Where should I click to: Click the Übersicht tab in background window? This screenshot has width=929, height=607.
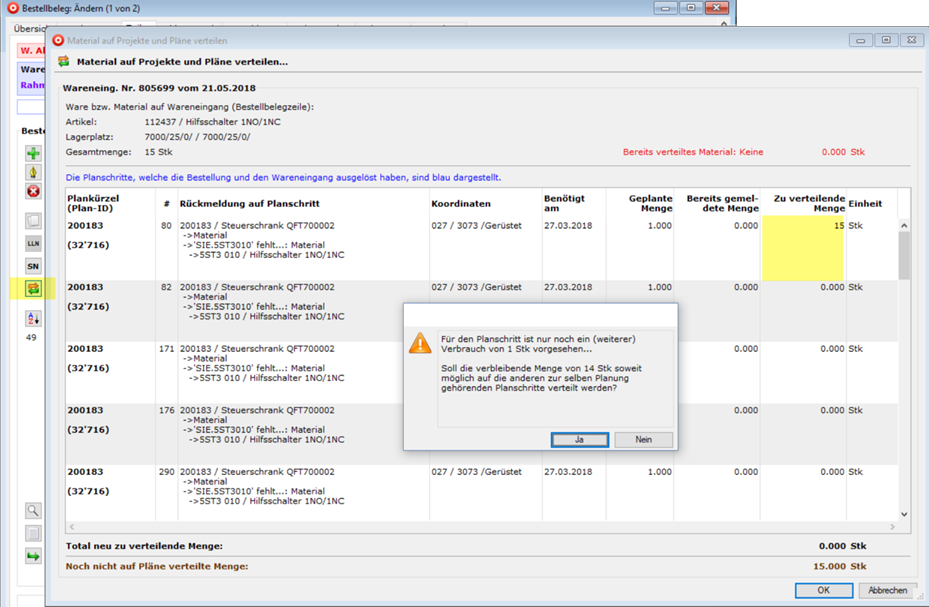tap(30, 29)
